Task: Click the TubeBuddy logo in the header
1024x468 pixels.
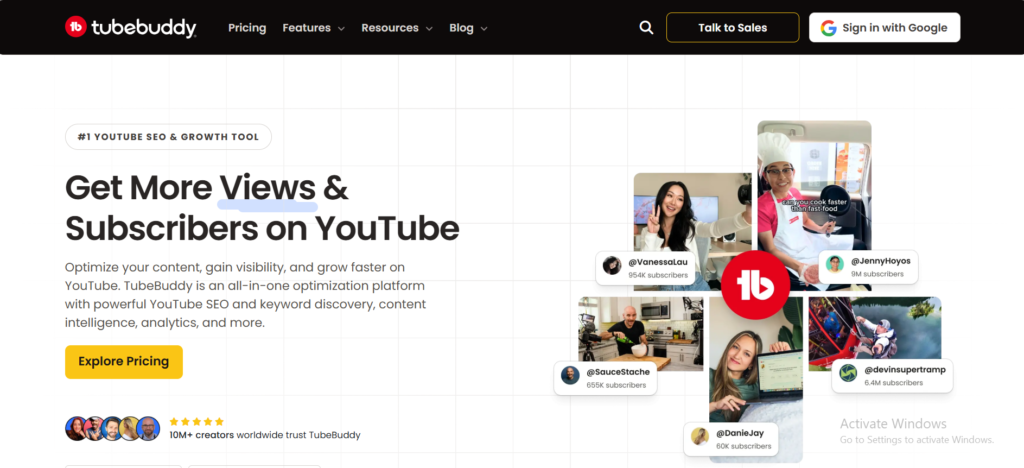Action: [131, 27]
